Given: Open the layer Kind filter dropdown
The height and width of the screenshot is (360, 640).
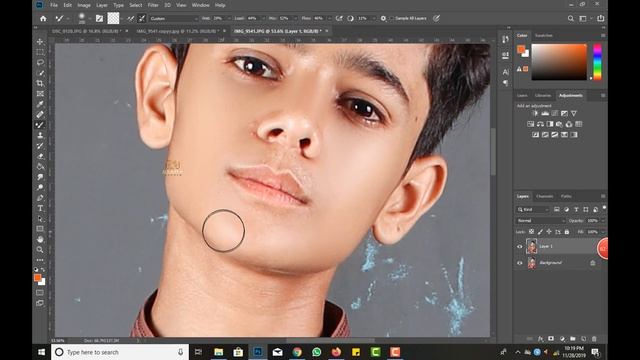Looking at the screenshot, I should 533,209.
